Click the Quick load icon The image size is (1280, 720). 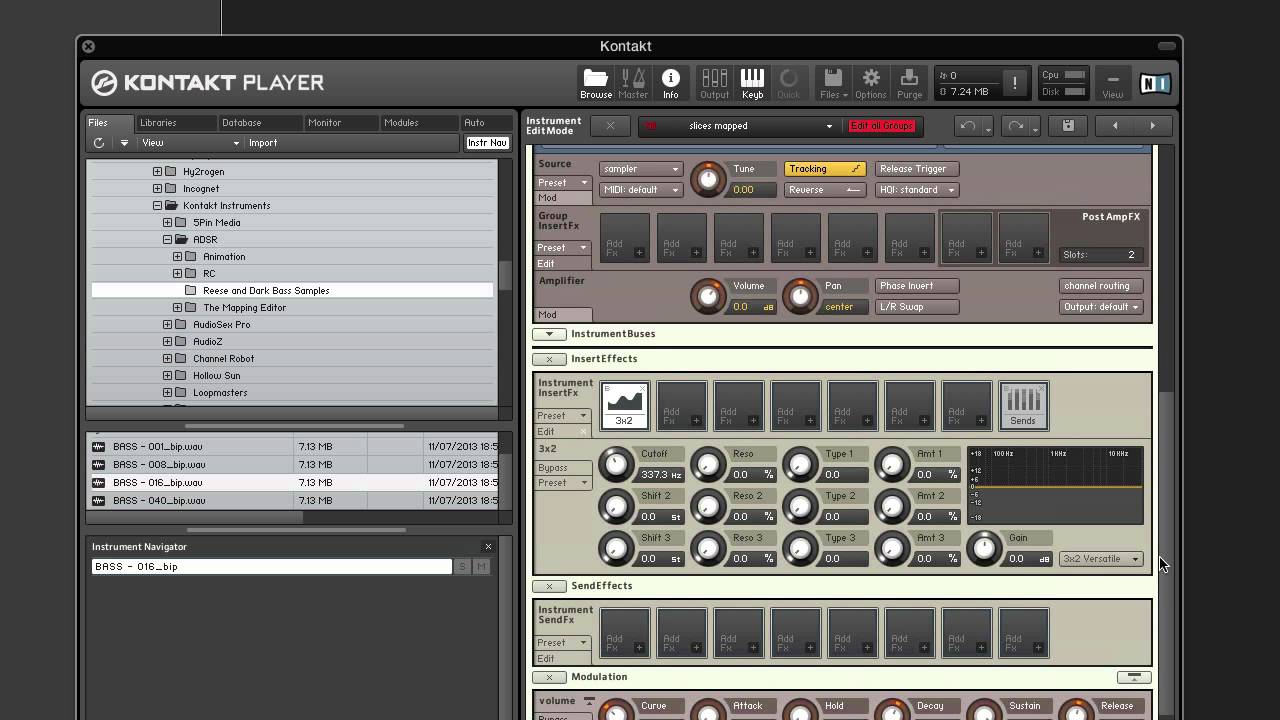coord(788,83)
